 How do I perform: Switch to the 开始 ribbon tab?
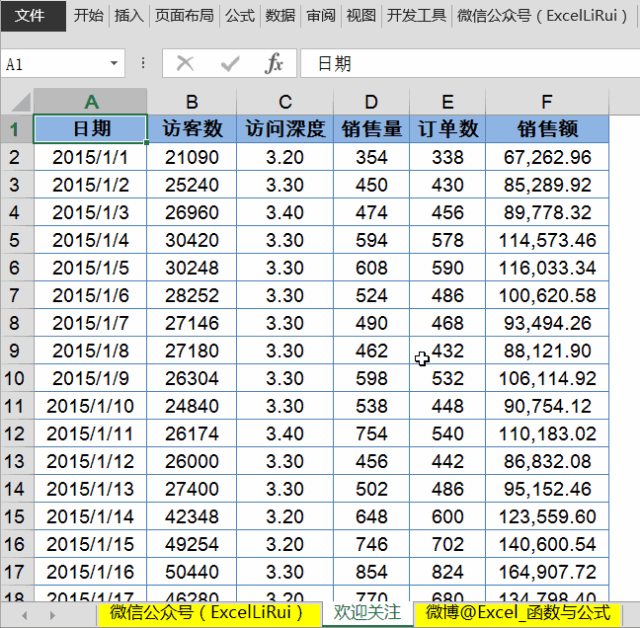89,16
